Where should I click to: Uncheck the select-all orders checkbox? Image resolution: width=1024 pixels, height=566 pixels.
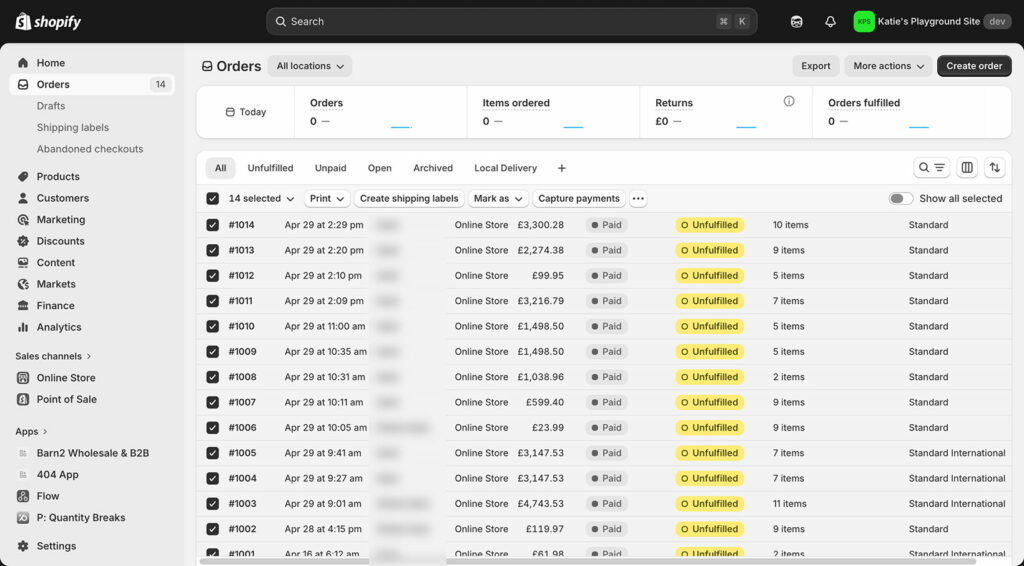click(213, 198)
